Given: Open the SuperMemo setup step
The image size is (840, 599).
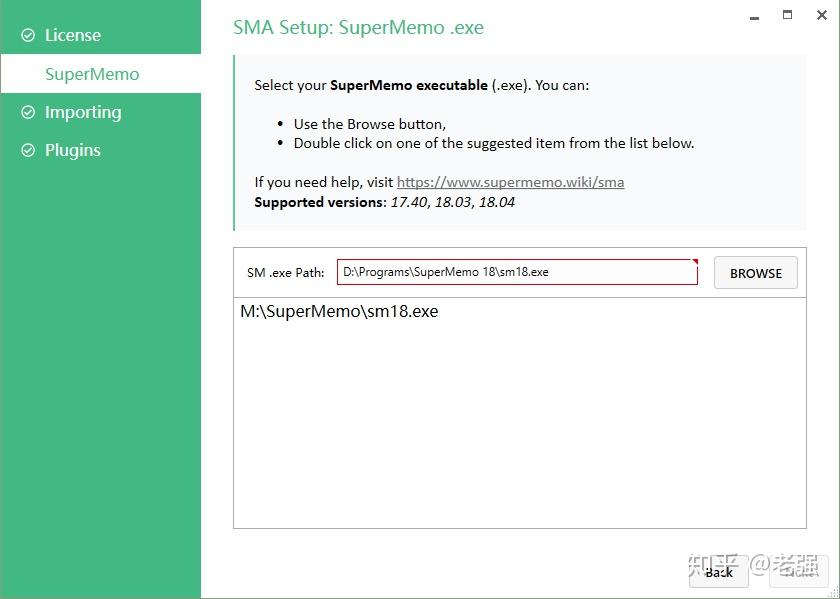Looking at the screenshot, I should [93, 73].
